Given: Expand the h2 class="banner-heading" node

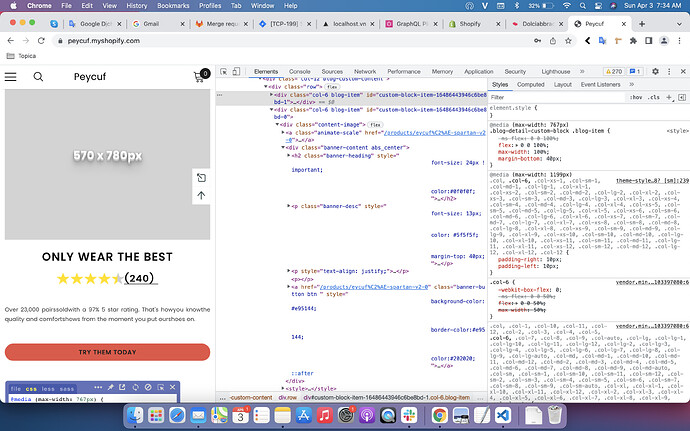Looking at the screenshot, I should point(289,155).
